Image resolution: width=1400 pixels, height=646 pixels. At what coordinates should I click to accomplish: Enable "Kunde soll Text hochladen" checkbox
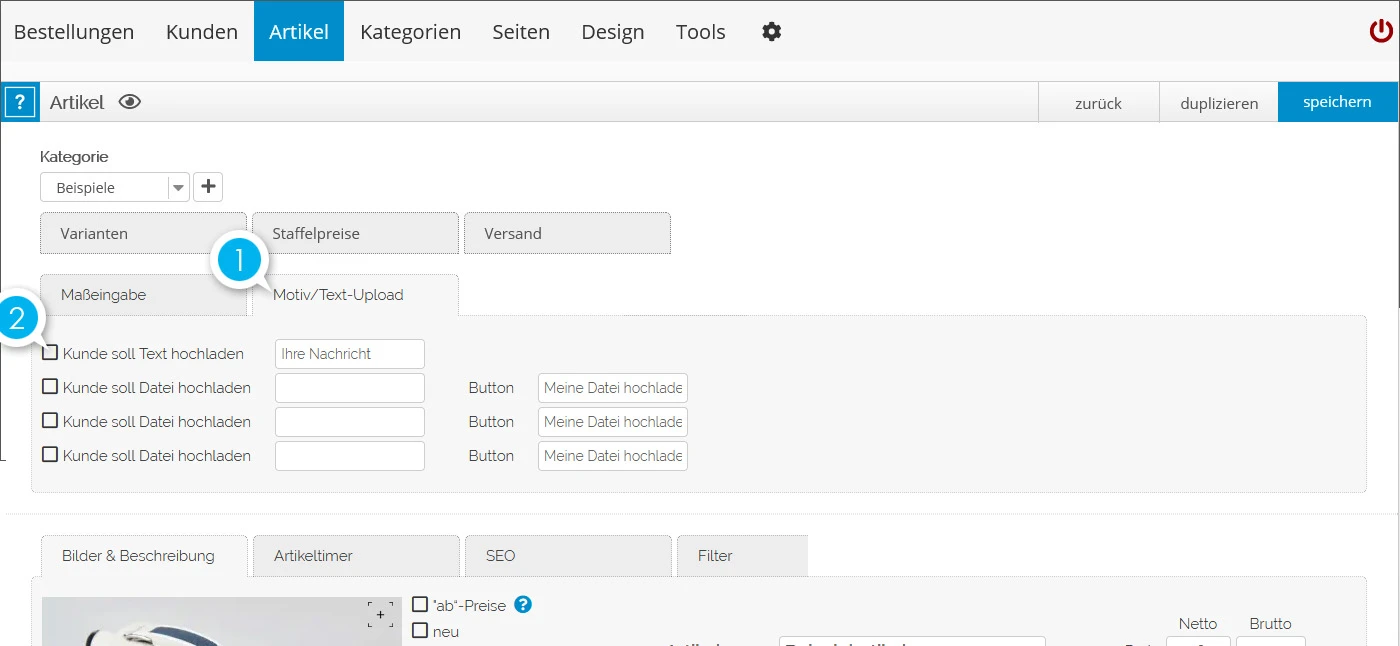point(50,353)
